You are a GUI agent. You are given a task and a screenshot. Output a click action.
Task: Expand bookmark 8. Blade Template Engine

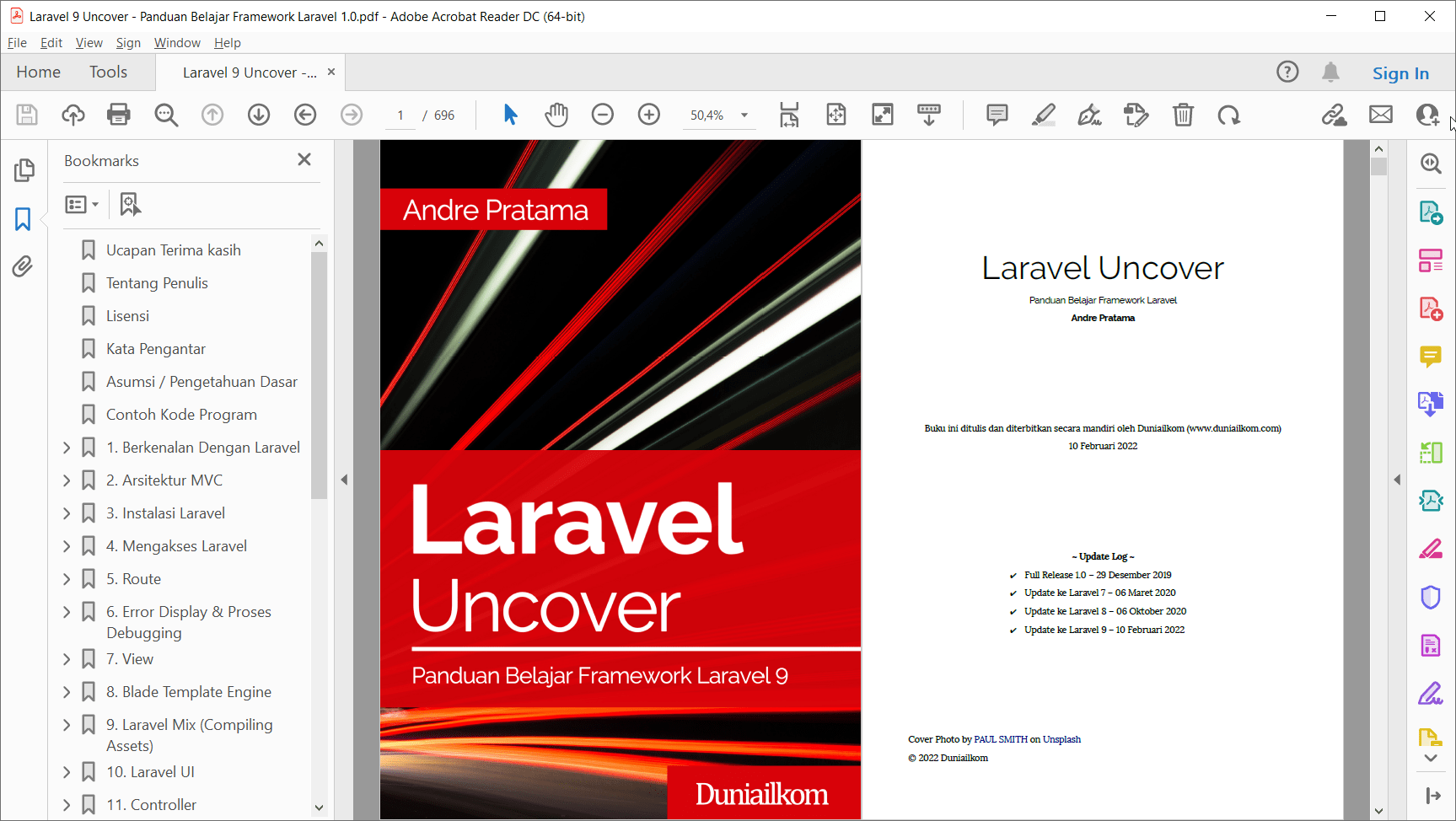point(67,692)
